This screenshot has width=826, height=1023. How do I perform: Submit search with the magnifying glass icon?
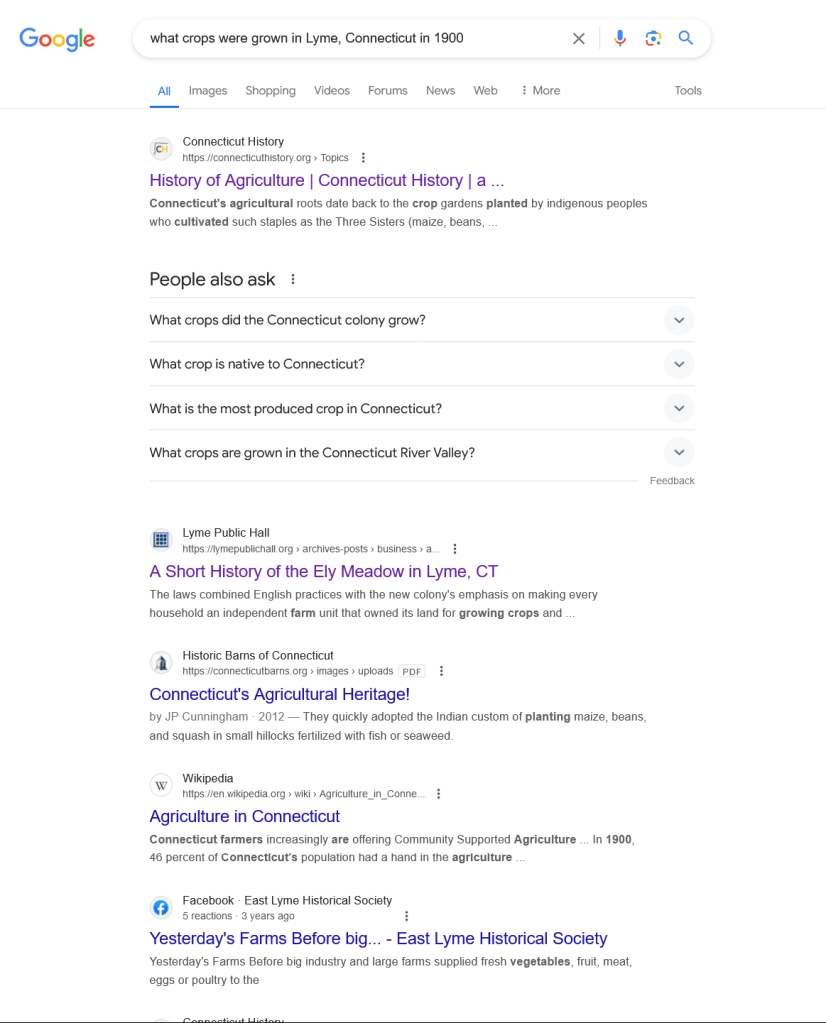[x=686, y=39]
